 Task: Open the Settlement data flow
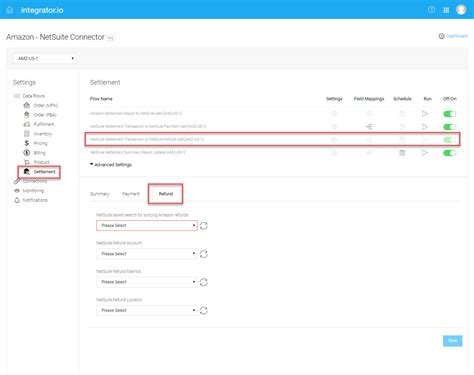point(39,172)
